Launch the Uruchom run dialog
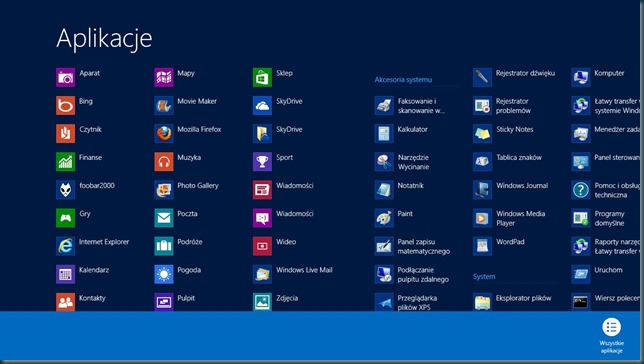 click(x=581, y=274)
